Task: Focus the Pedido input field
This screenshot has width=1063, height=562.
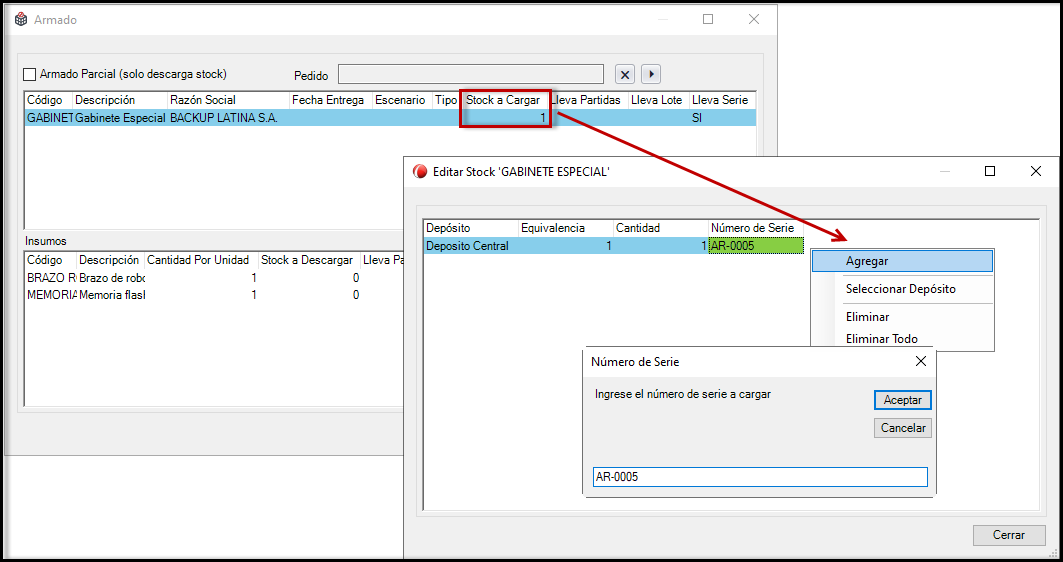Action: pos(470,74)
